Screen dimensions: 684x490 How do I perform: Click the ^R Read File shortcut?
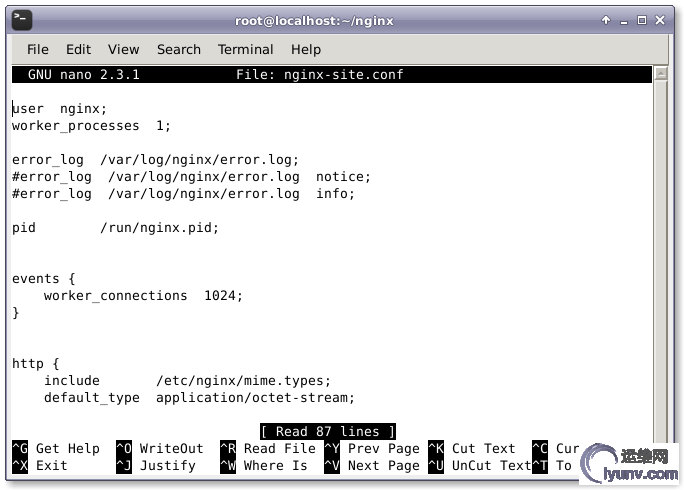coord(268,449)
